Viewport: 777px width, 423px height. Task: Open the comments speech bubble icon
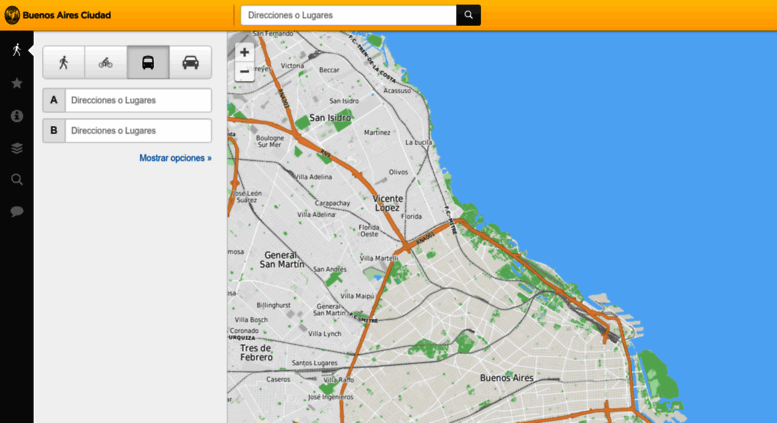coord(17,212)
